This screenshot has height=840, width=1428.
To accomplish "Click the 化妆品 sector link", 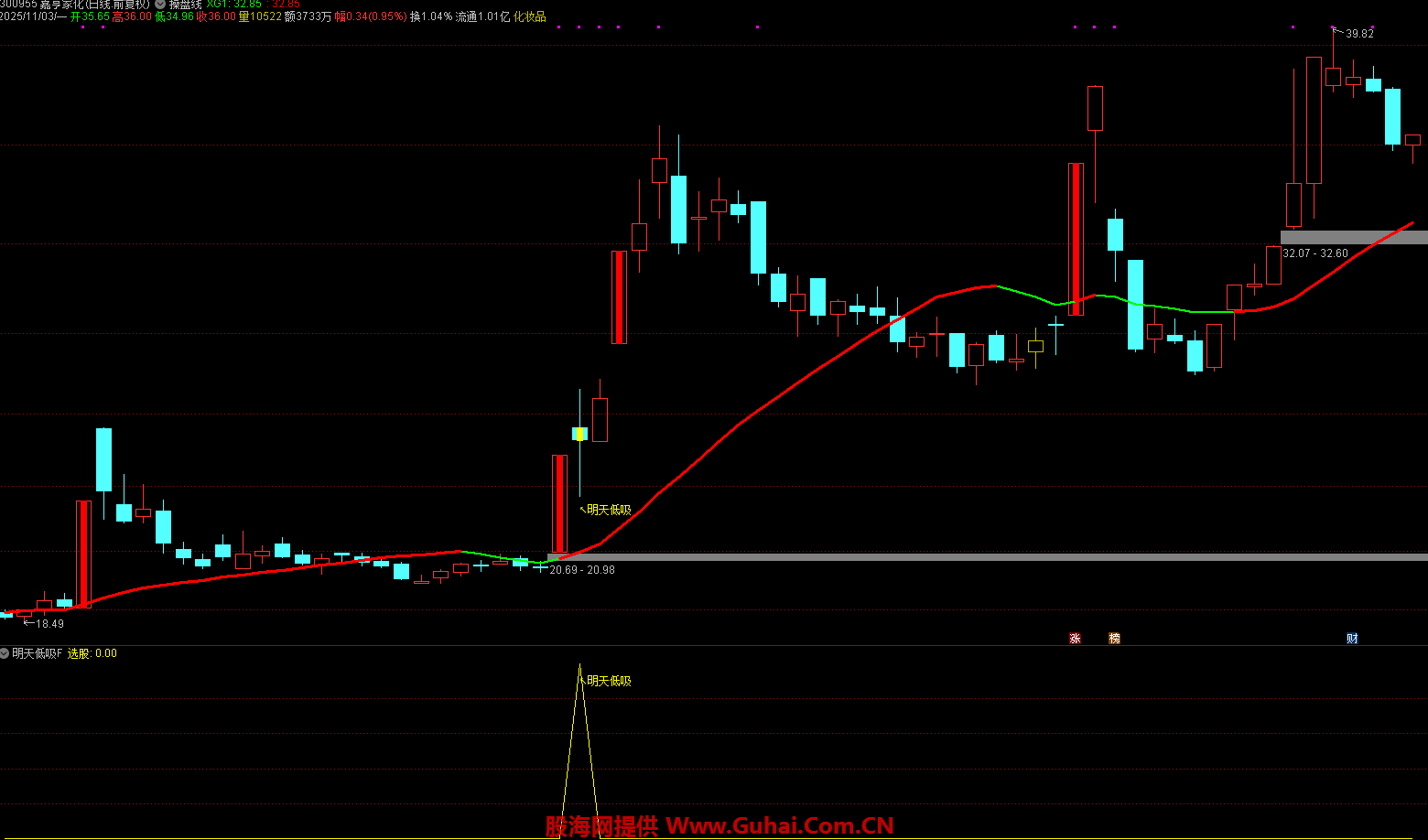I will point(529,16).
